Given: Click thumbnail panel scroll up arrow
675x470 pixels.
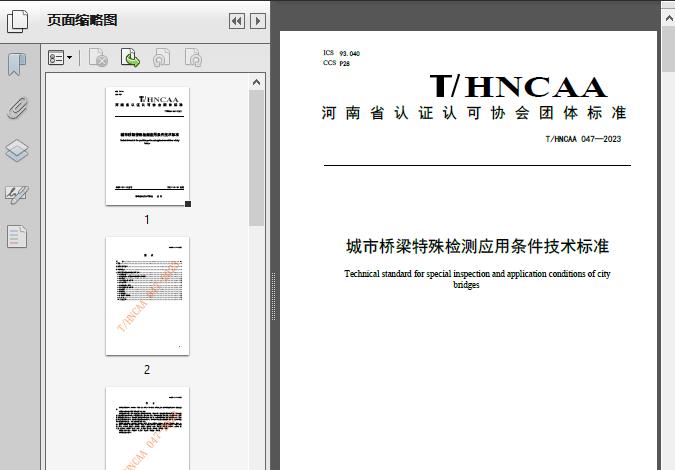Looking at the screenshot, I should [x=257, y=82].
